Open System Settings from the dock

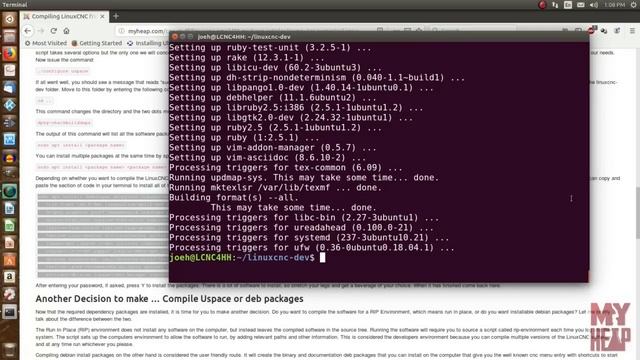point(9,294)
